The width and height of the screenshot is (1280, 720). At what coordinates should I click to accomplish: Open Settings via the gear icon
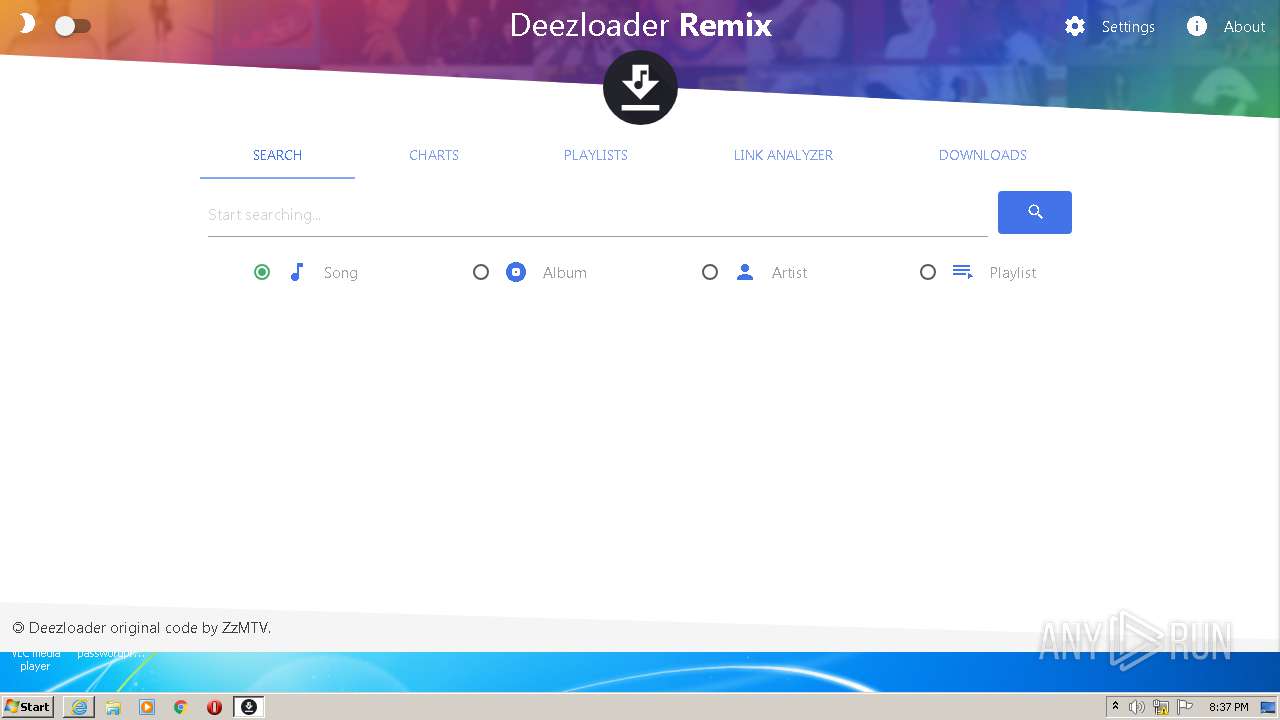point(1075,27)
